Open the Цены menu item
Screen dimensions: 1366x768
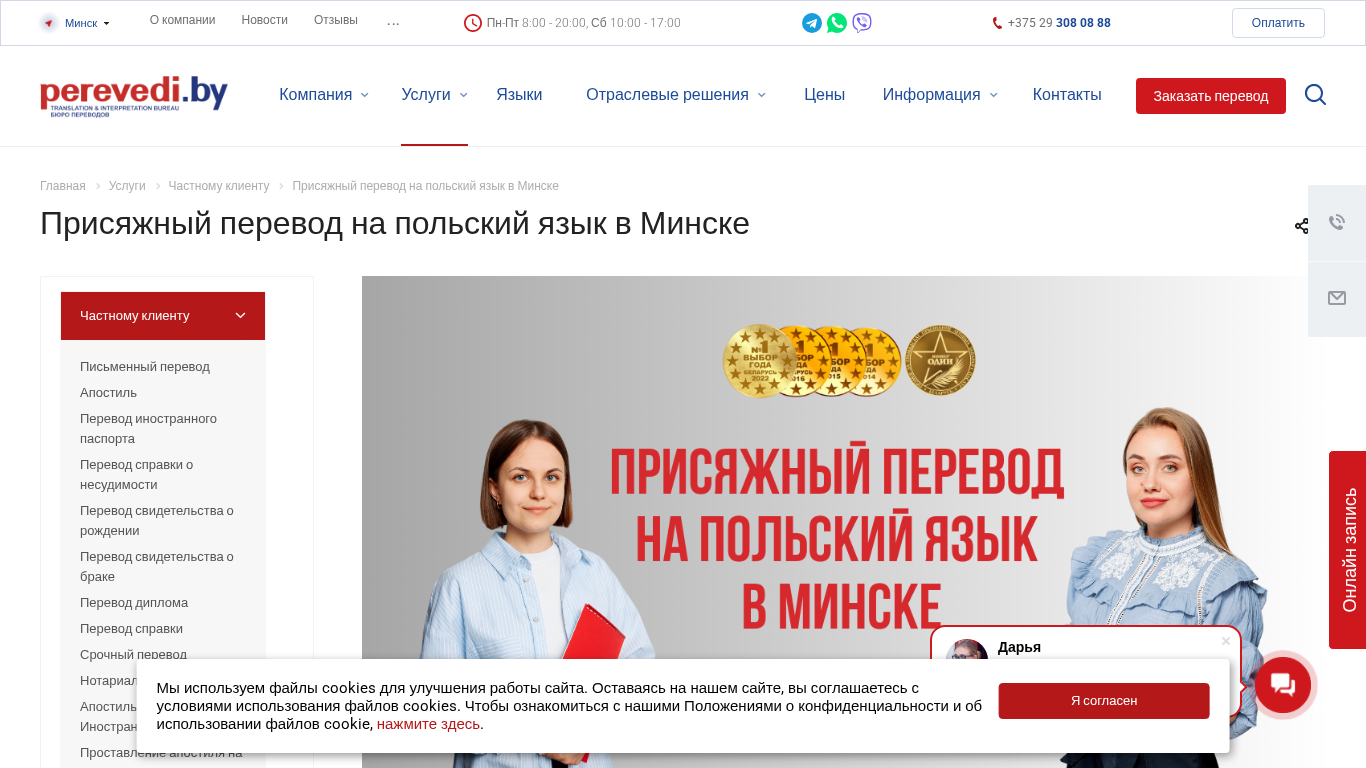coord(824,95)
